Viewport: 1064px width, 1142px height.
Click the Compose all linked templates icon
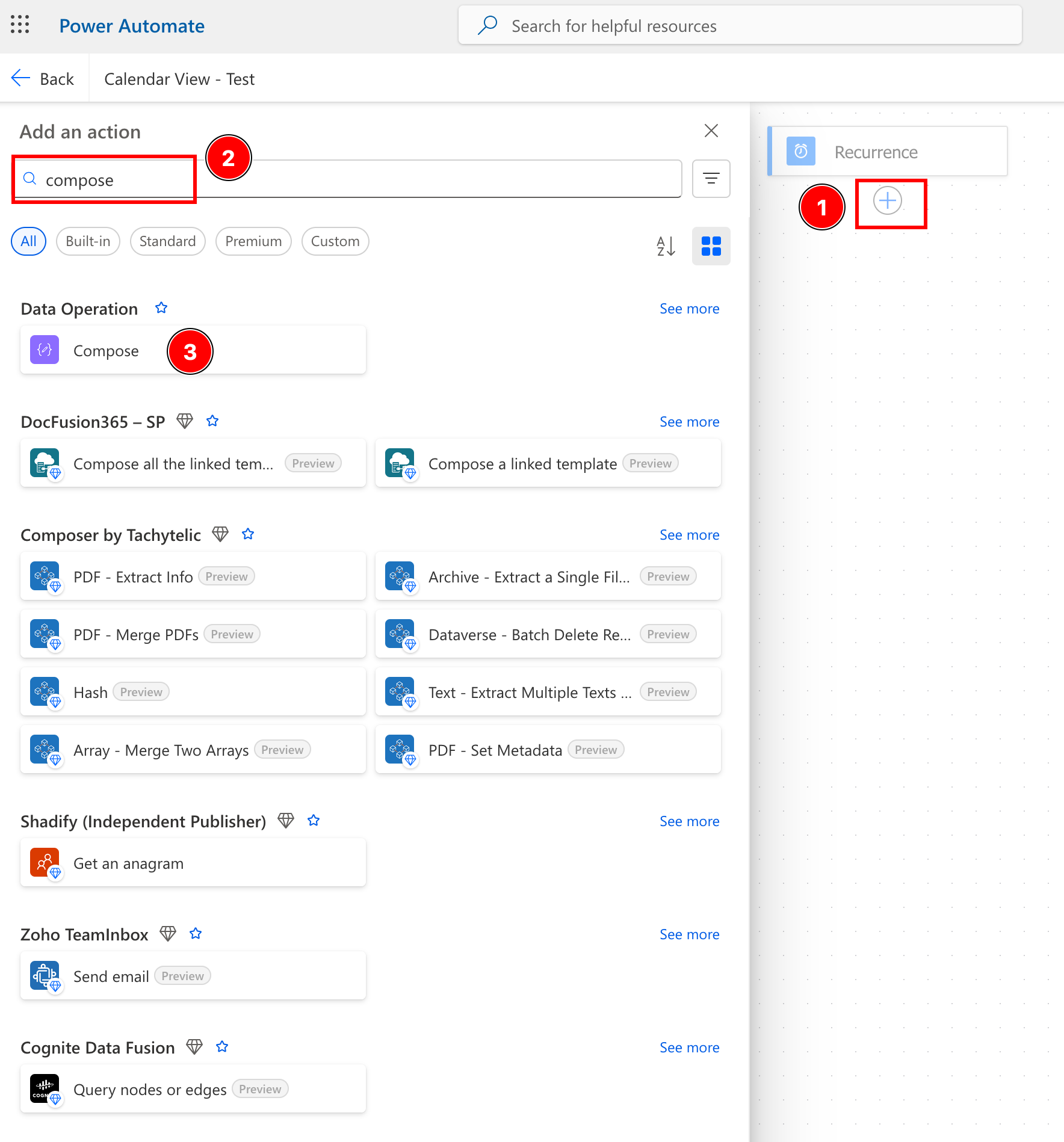coord(45,463)
